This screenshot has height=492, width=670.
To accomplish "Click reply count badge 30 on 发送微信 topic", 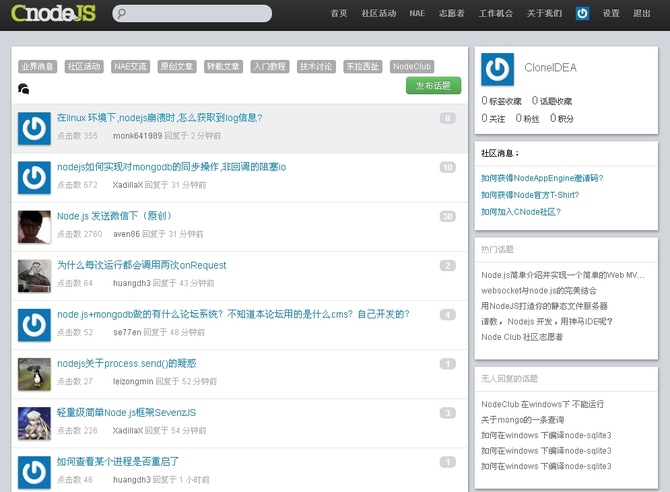I will coord(447,216).
